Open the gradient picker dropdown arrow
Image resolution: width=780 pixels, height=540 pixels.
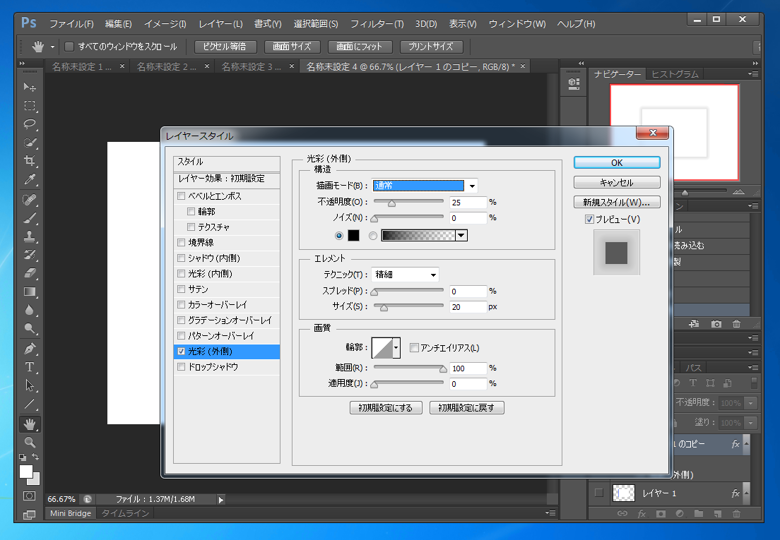click(462, 236)
